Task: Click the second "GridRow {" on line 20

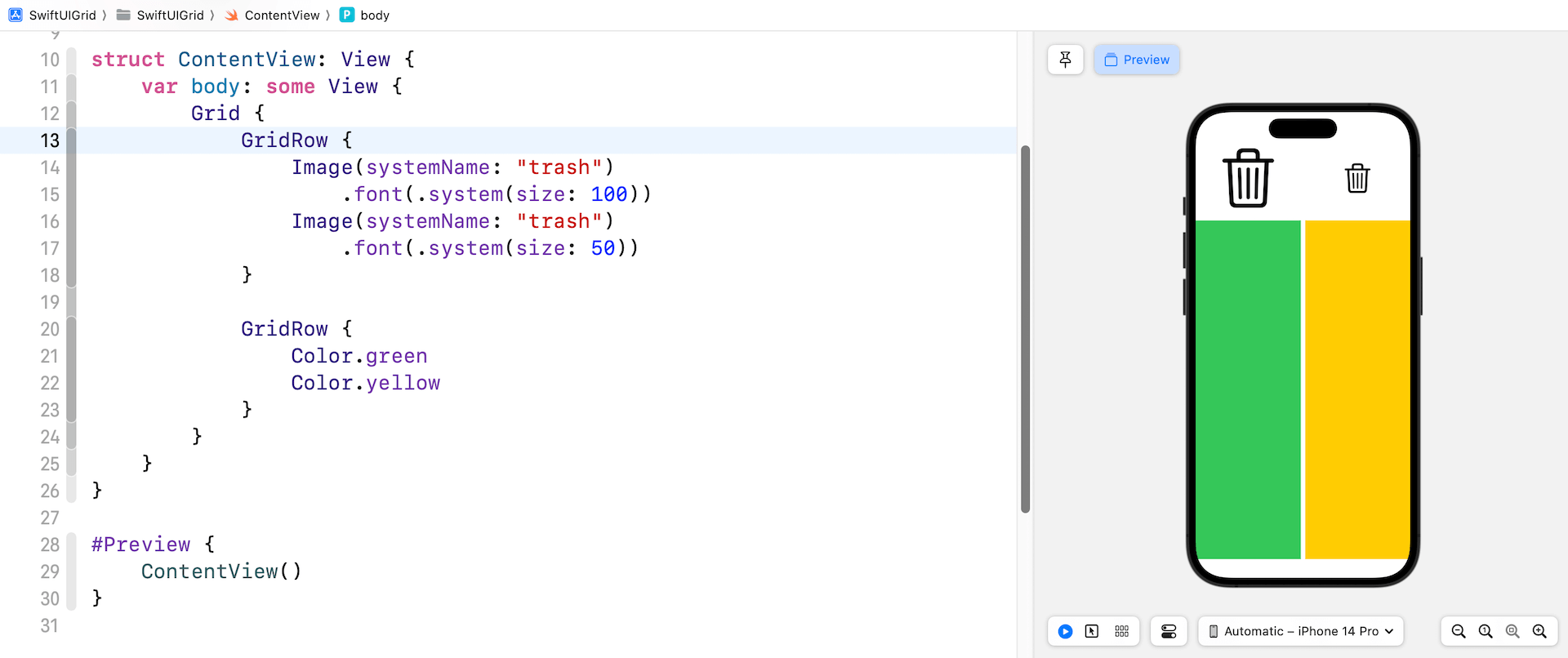Action: pos(296,329)
